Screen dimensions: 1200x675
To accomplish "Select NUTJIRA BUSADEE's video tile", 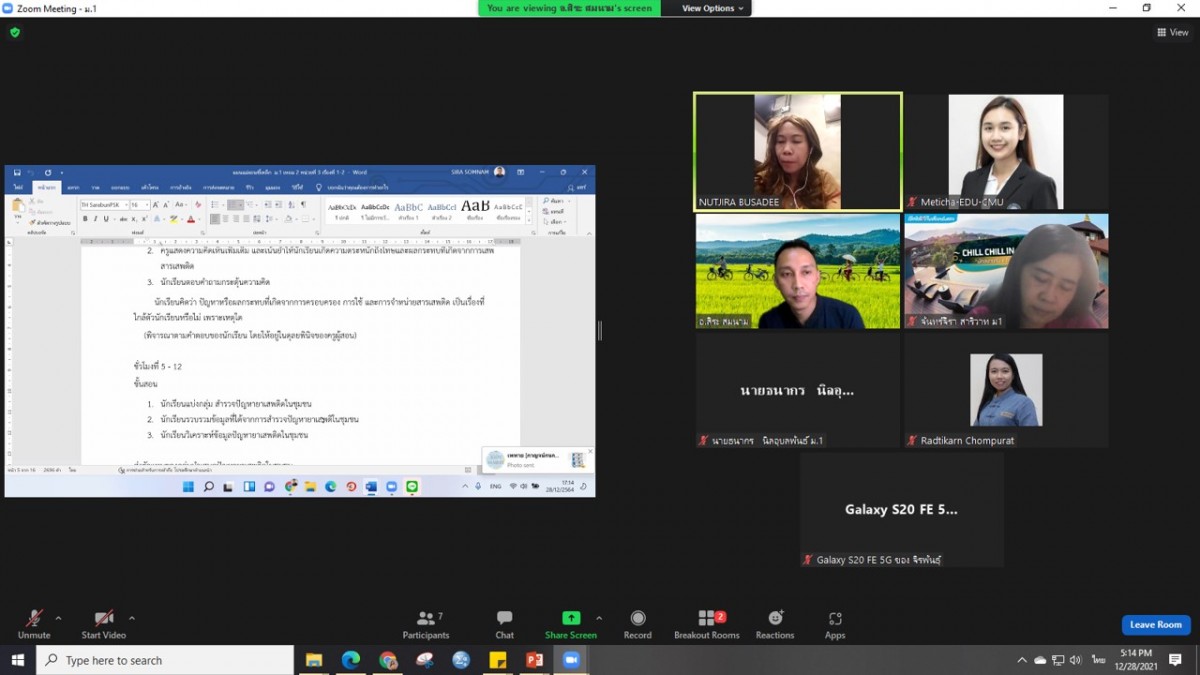I will click(798, 152).
